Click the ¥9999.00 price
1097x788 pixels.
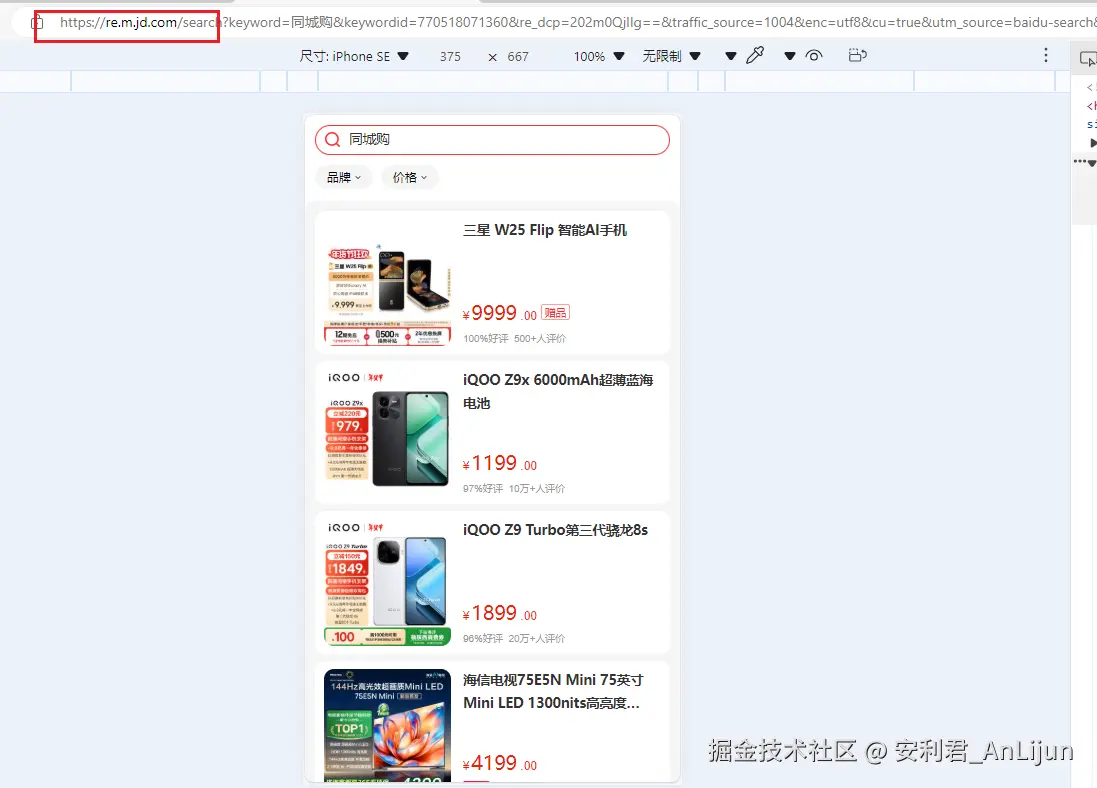click(500, 313)
